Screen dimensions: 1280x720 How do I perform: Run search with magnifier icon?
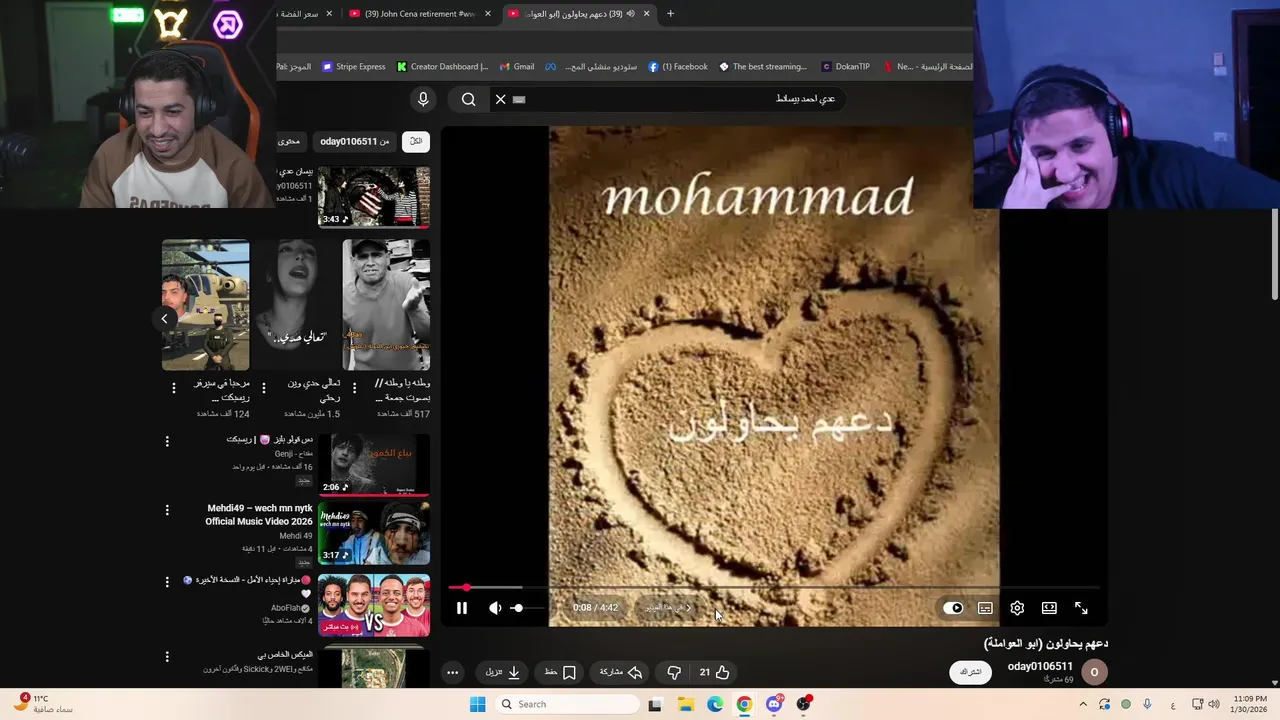pyautogui.click(x=468, y=99)
